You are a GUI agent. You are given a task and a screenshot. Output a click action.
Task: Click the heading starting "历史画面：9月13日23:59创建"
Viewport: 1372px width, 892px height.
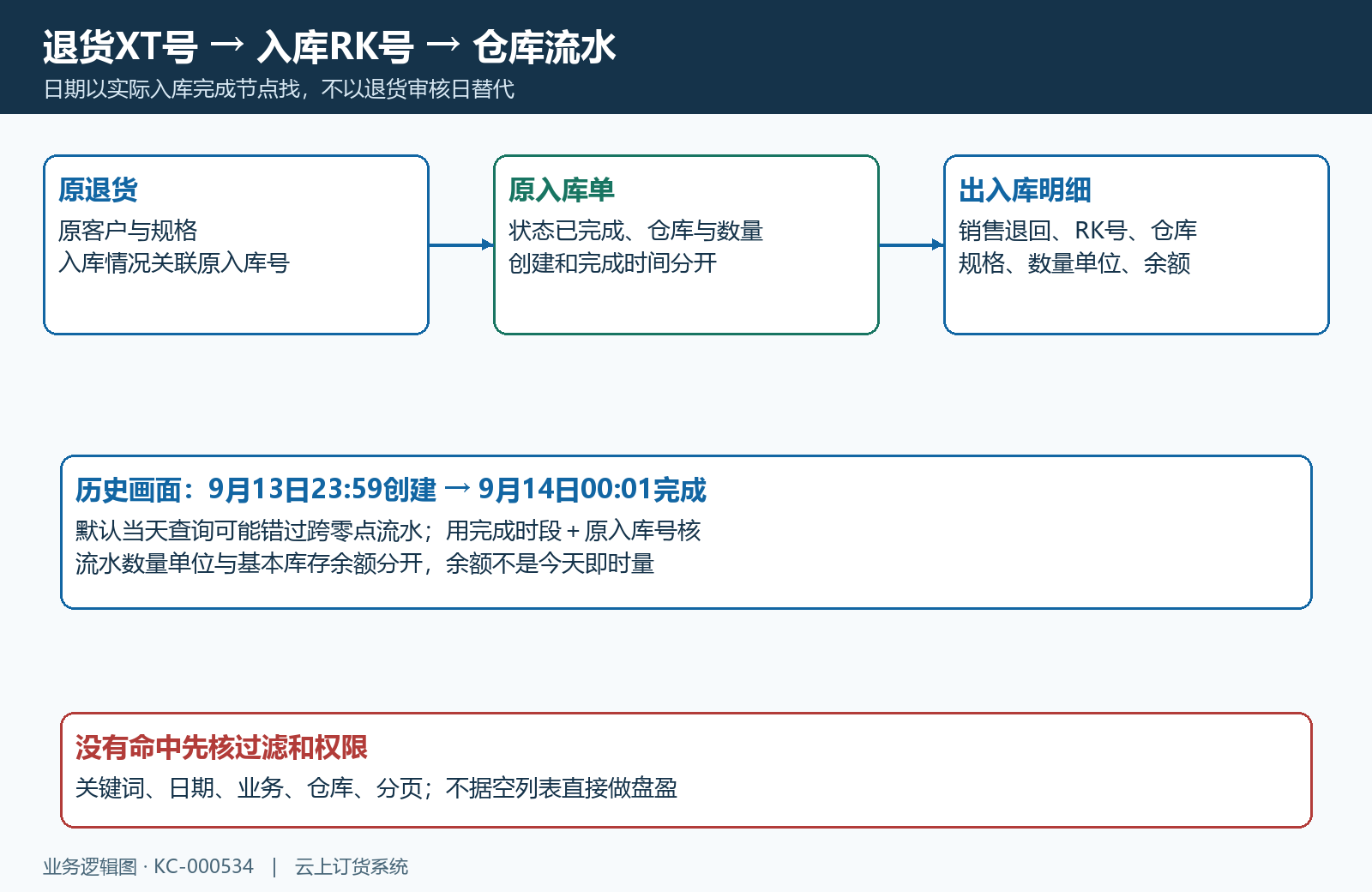391,490
